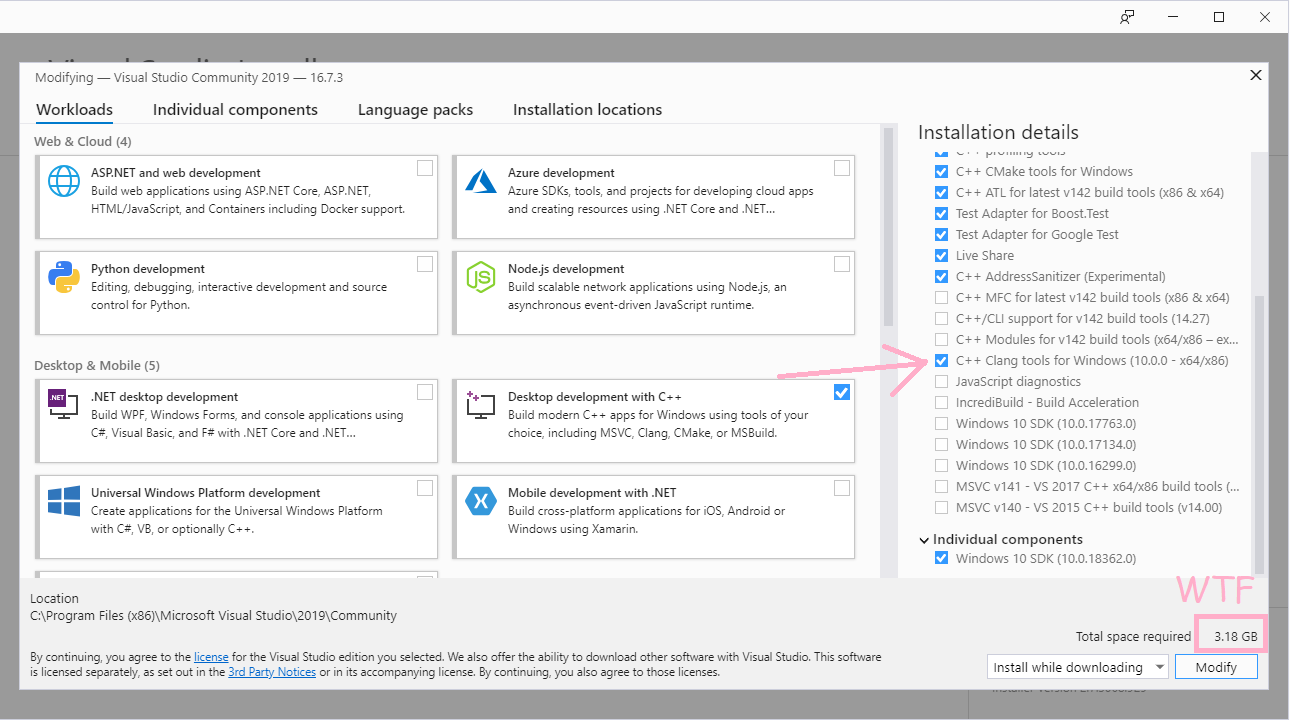Click the ASP.NET web development globe icon
This screenshot has height=720, width=1290.
tap(64, 181)
